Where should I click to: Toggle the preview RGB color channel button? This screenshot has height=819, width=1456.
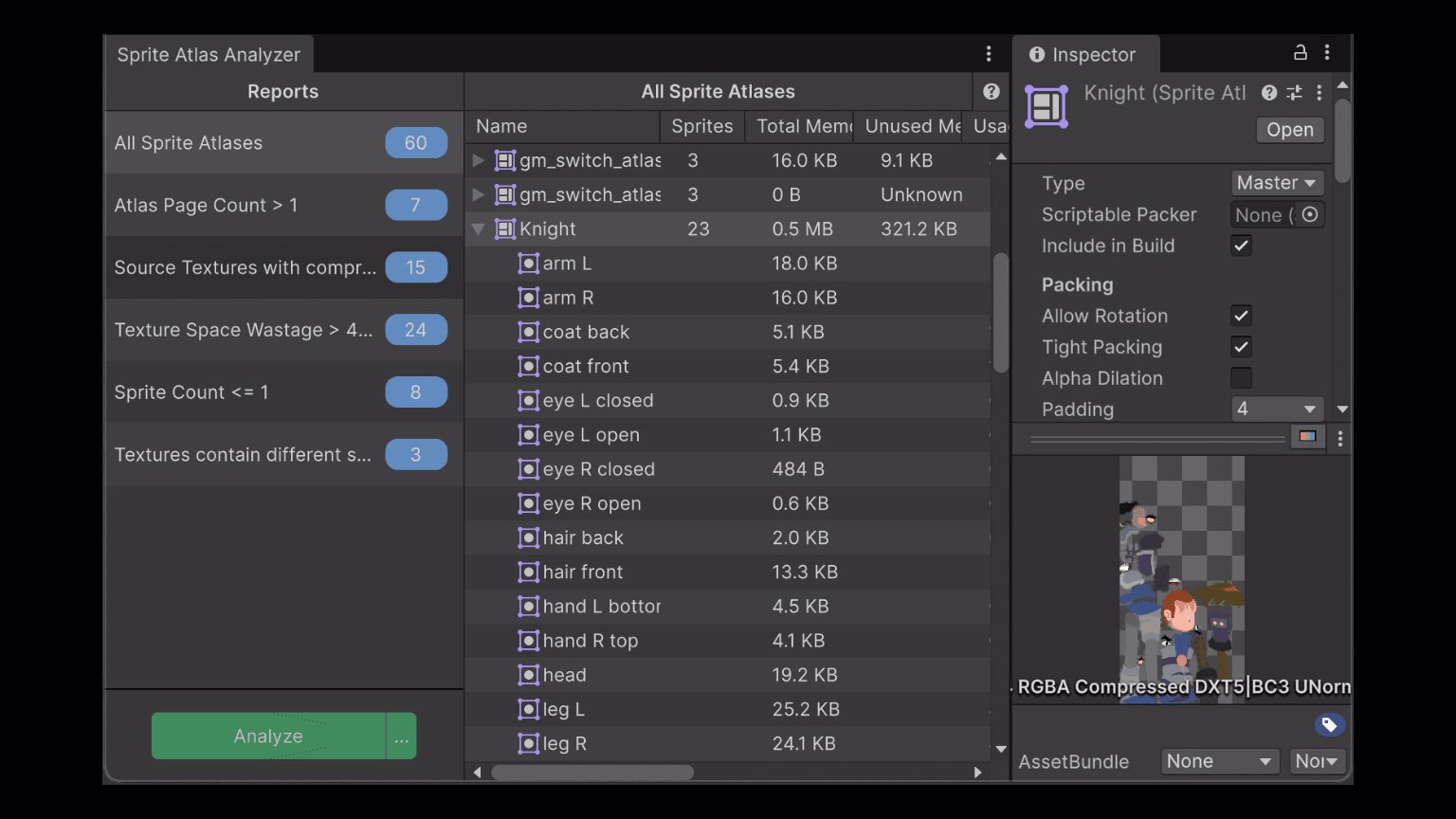tap(1307, 437)
